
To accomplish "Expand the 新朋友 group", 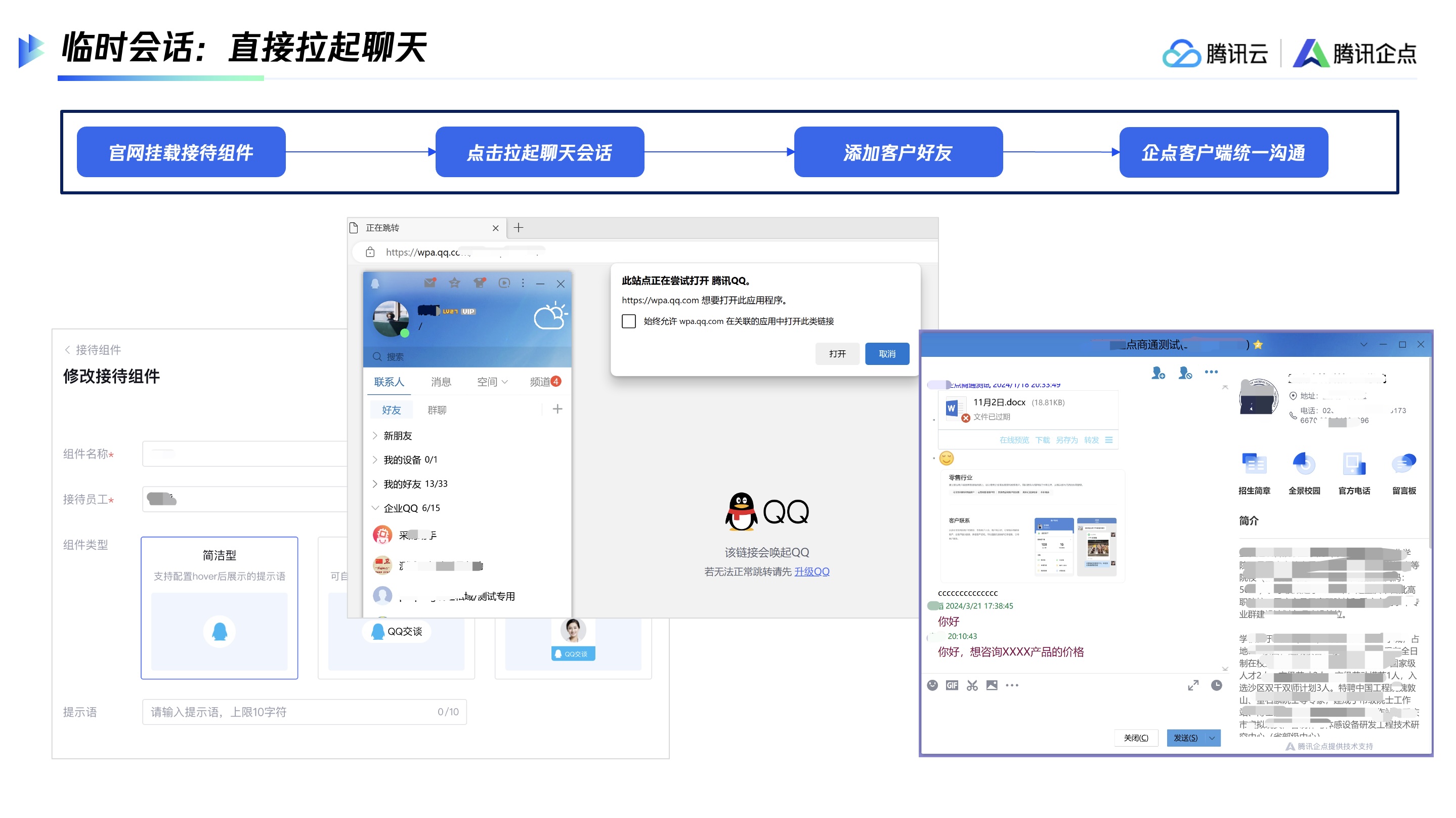I will (375, 435).
